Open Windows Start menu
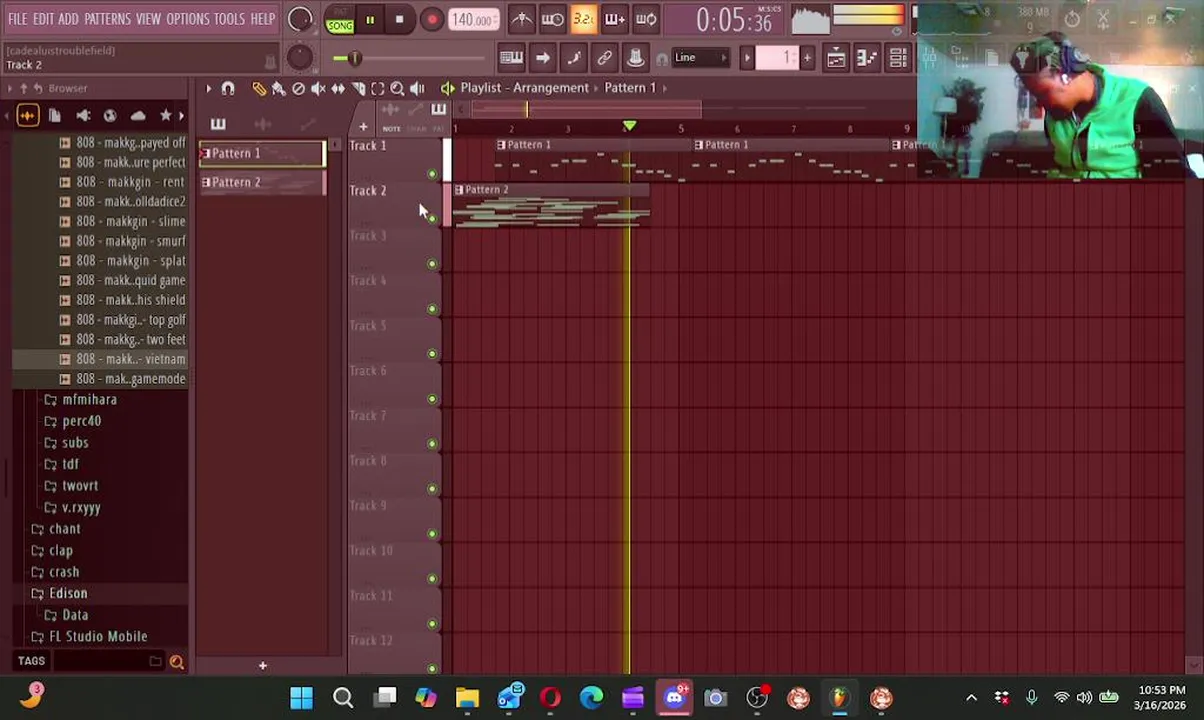 point(301,697)
